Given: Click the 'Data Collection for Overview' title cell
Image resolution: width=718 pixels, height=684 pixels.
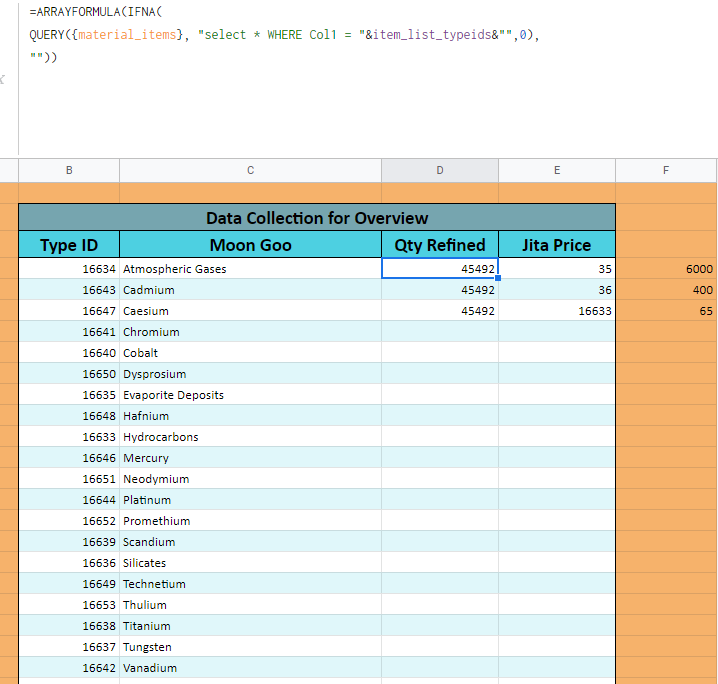Looking at the screenshot, I should pyautogui.click(x=317, y=217).
